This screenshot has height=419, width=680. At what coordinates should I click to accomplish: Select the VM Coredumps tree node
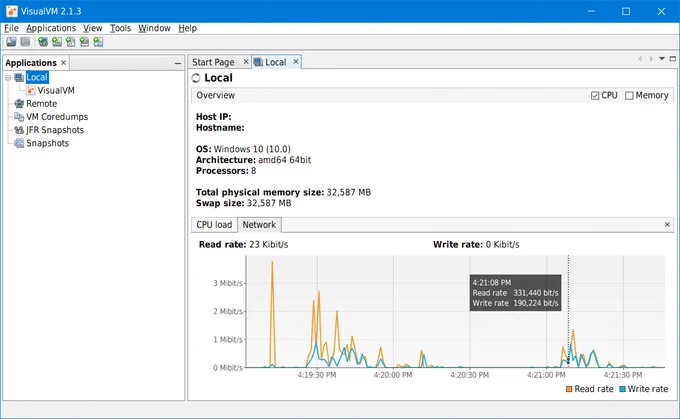[57, 117]
